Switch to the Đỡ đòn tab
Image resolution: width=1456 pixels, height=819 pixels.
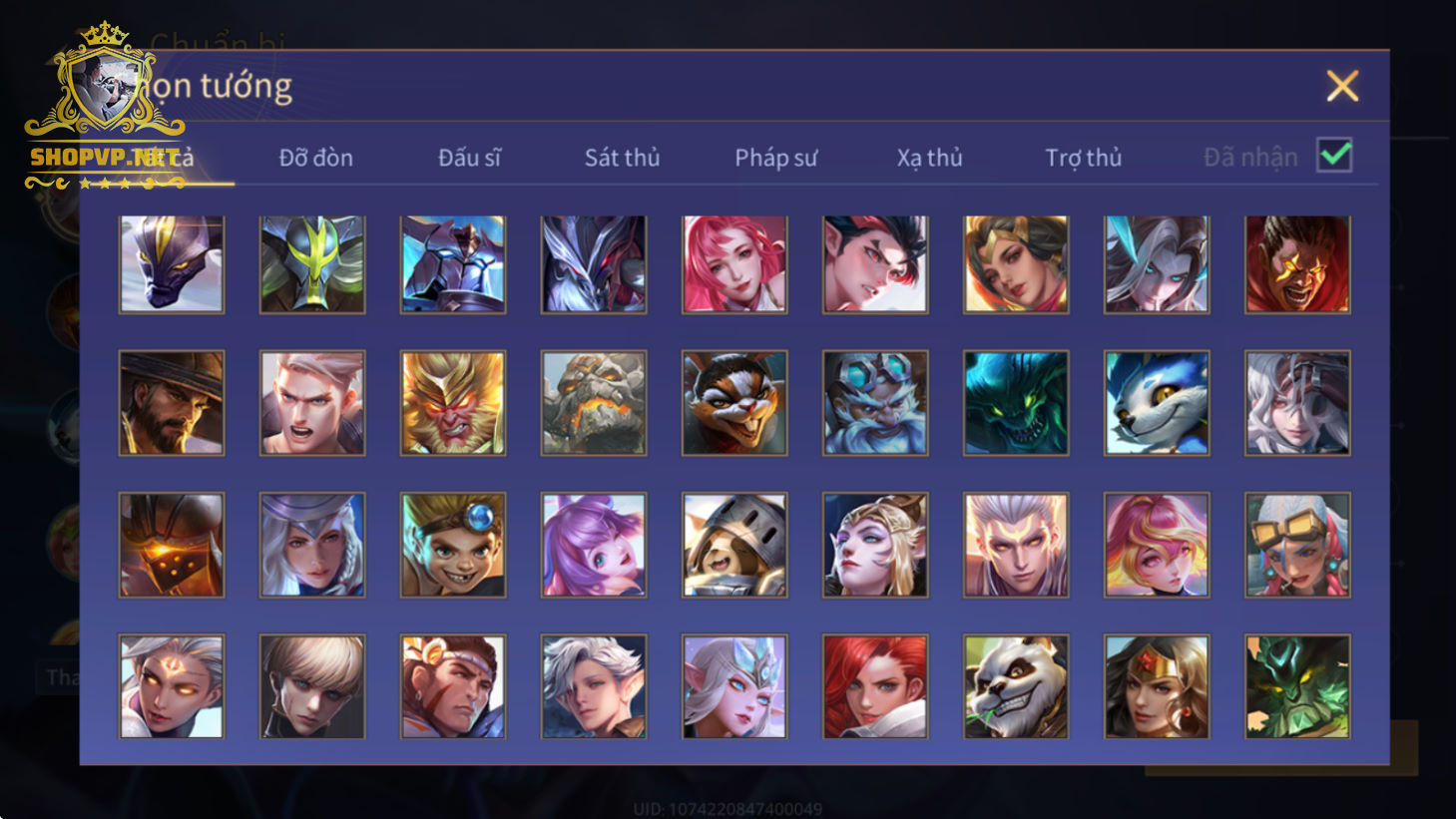(x=315, y=158)
